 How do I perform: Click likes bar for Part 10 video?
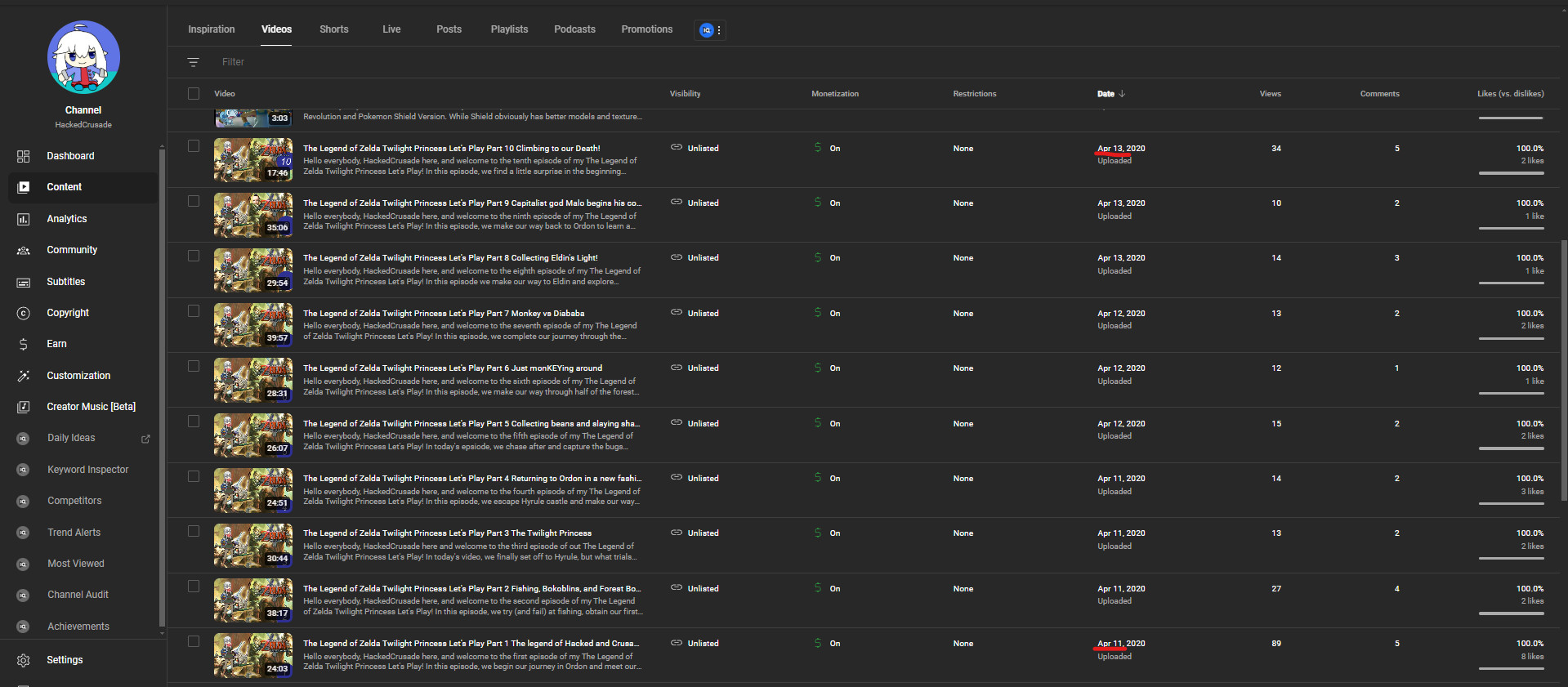(1511, 173)
